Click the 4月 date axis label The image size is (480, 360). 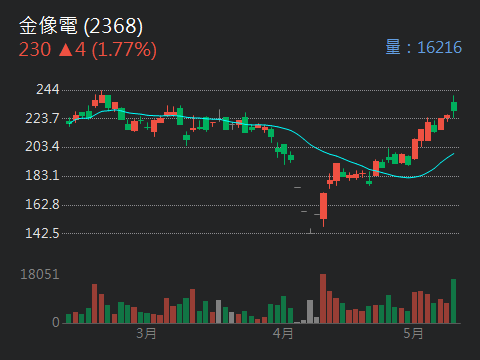click(283, 333)
